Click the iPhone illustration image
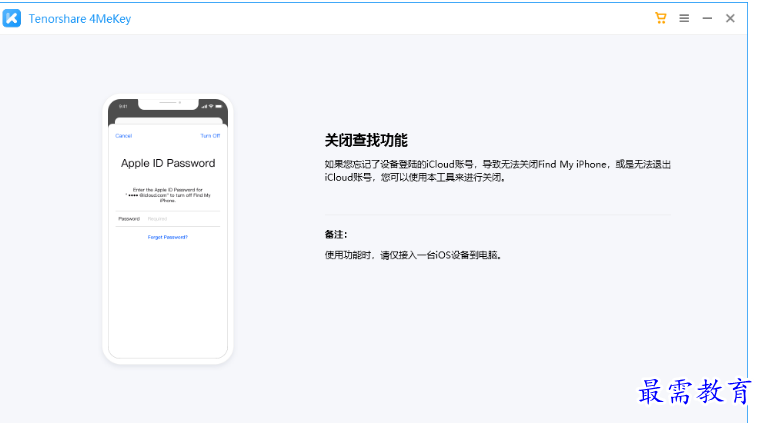760x423 pixels. (x=168, y=229)
